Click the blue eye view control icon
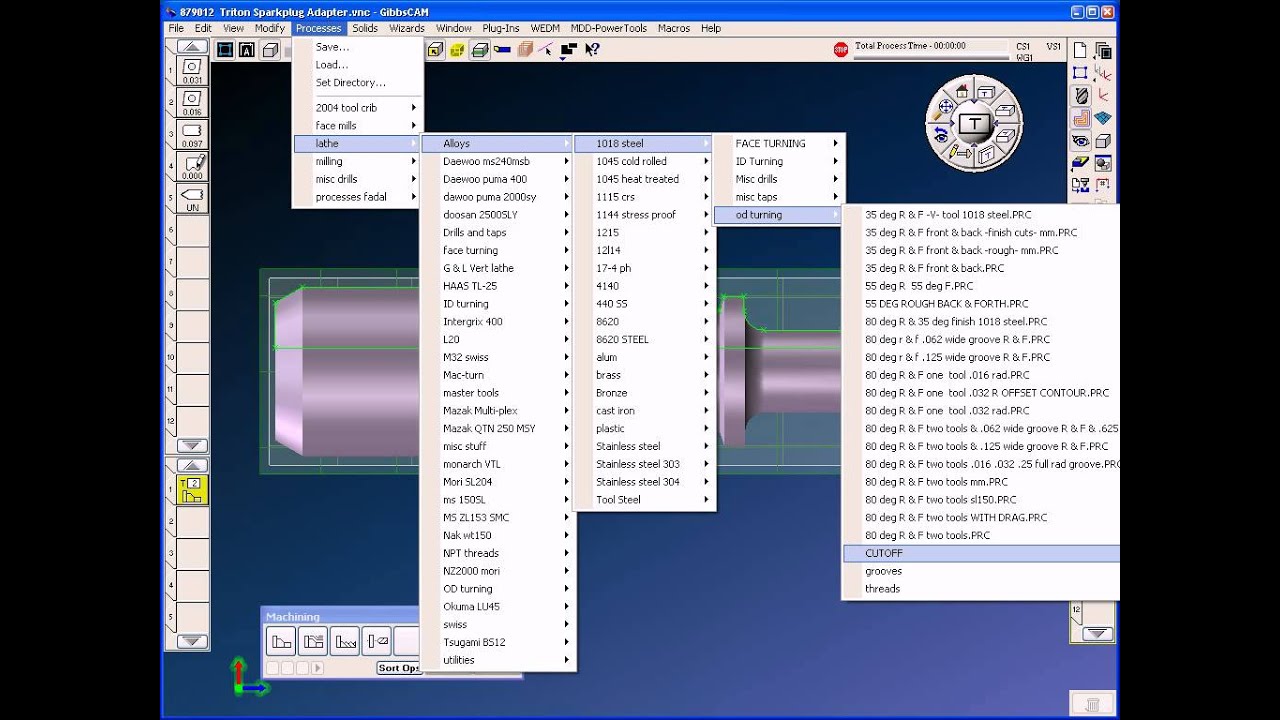The height and width of the screenshot is (720, 1280). (1081, 141)
